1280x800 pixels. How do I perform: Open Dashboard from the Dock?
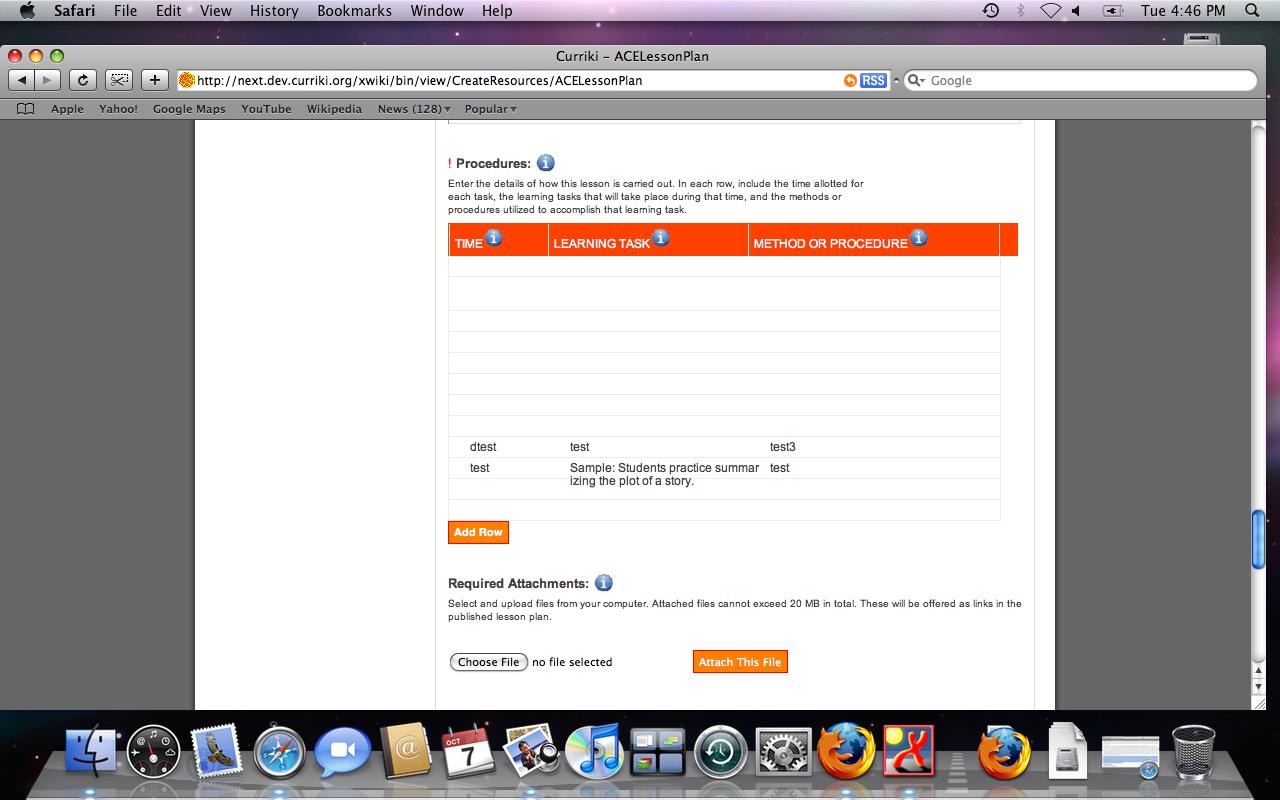[154, 752]
